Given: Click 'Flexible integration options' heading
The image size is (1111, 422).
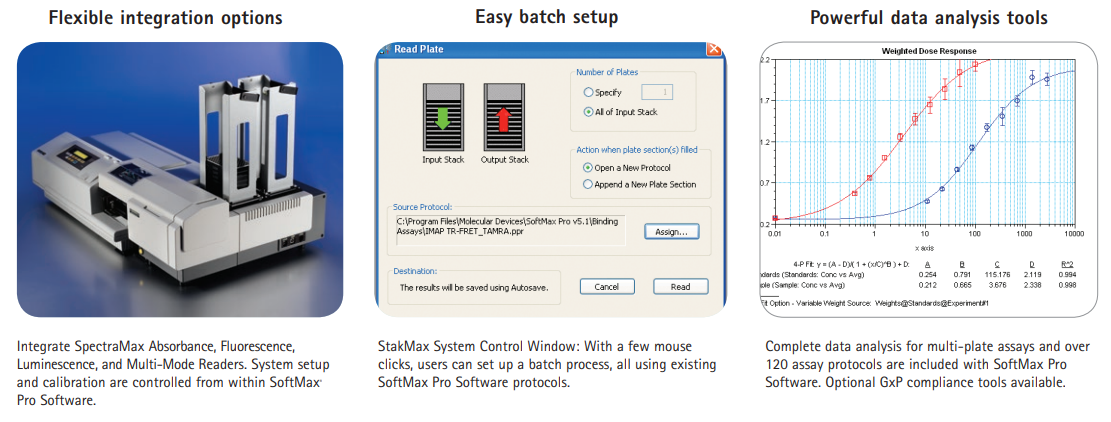Looking at the screenshot, I should [165, 17].
